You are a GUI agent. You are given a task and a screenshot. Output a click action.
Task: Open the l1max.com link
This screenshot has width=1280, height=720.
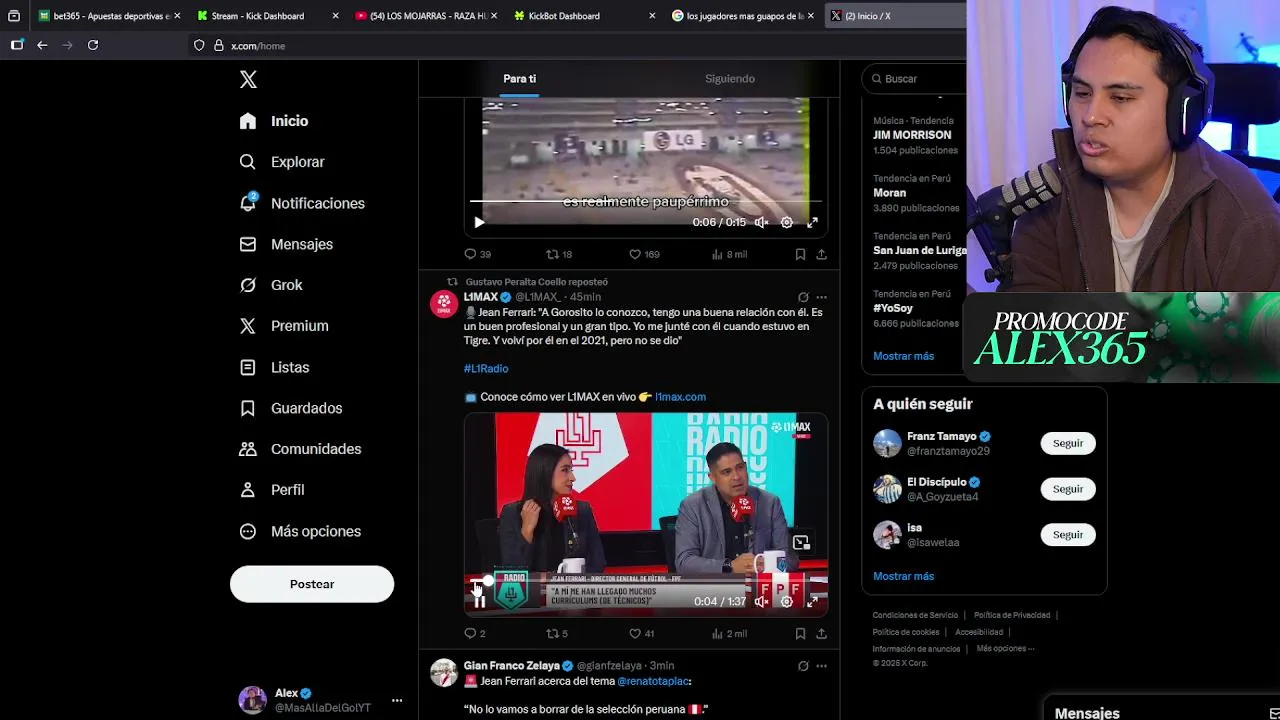click(x=680, y=397)
